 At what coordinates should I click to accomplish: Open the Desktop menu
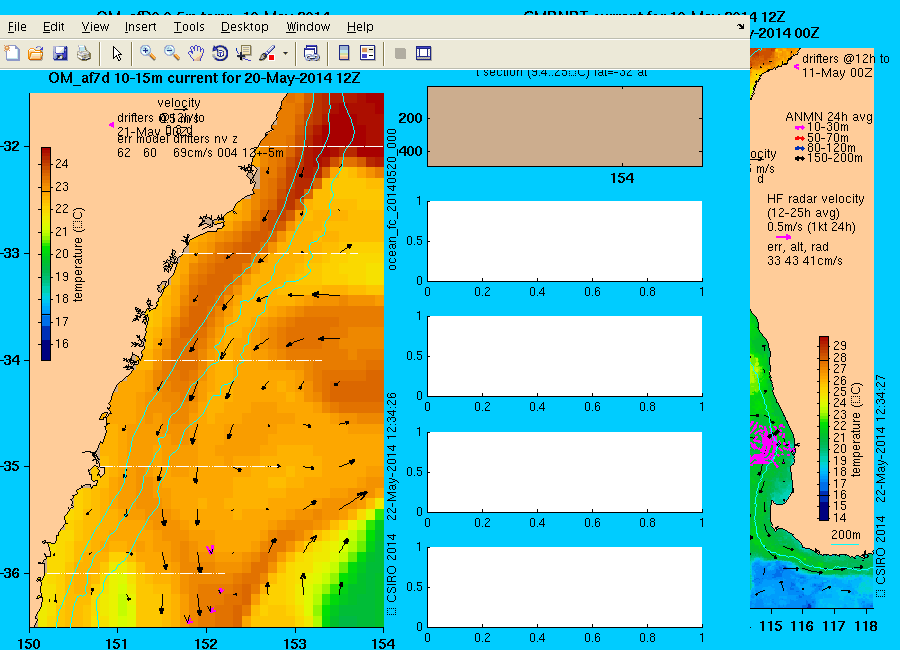point(245,27)
